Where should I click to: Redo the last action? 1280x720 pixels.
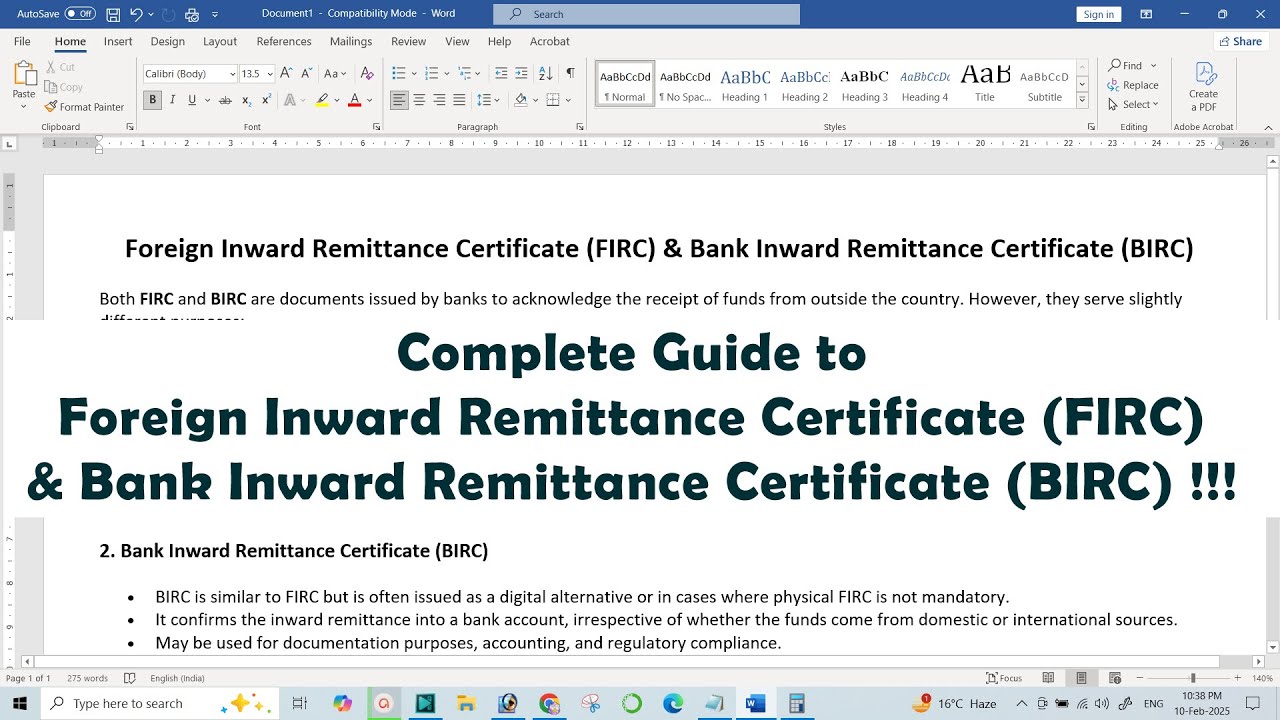click(x=166, y=14)
